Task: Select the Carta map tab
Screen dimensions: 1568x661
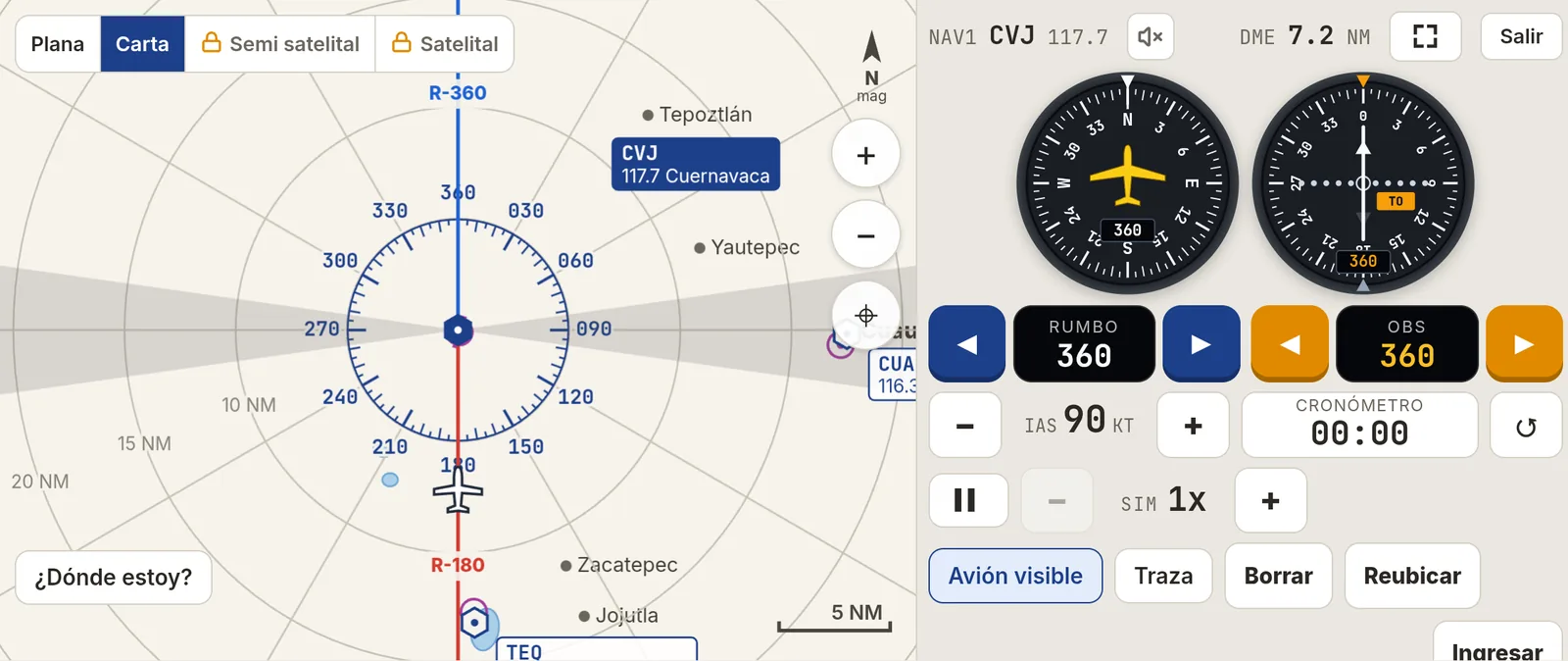Action: click(x=142, y=44)
